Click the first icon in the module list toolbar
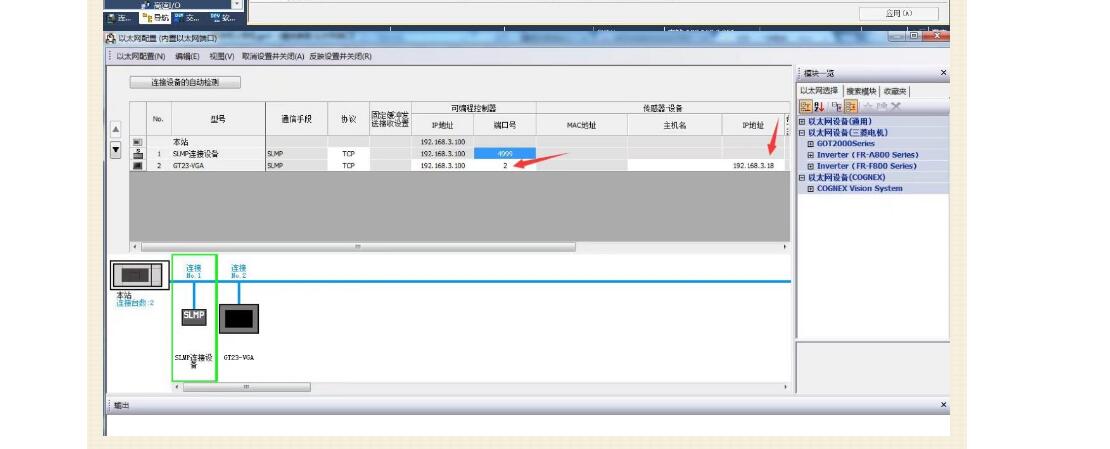The height and width of the screenshot is (449, 1110). pos(806,107)
